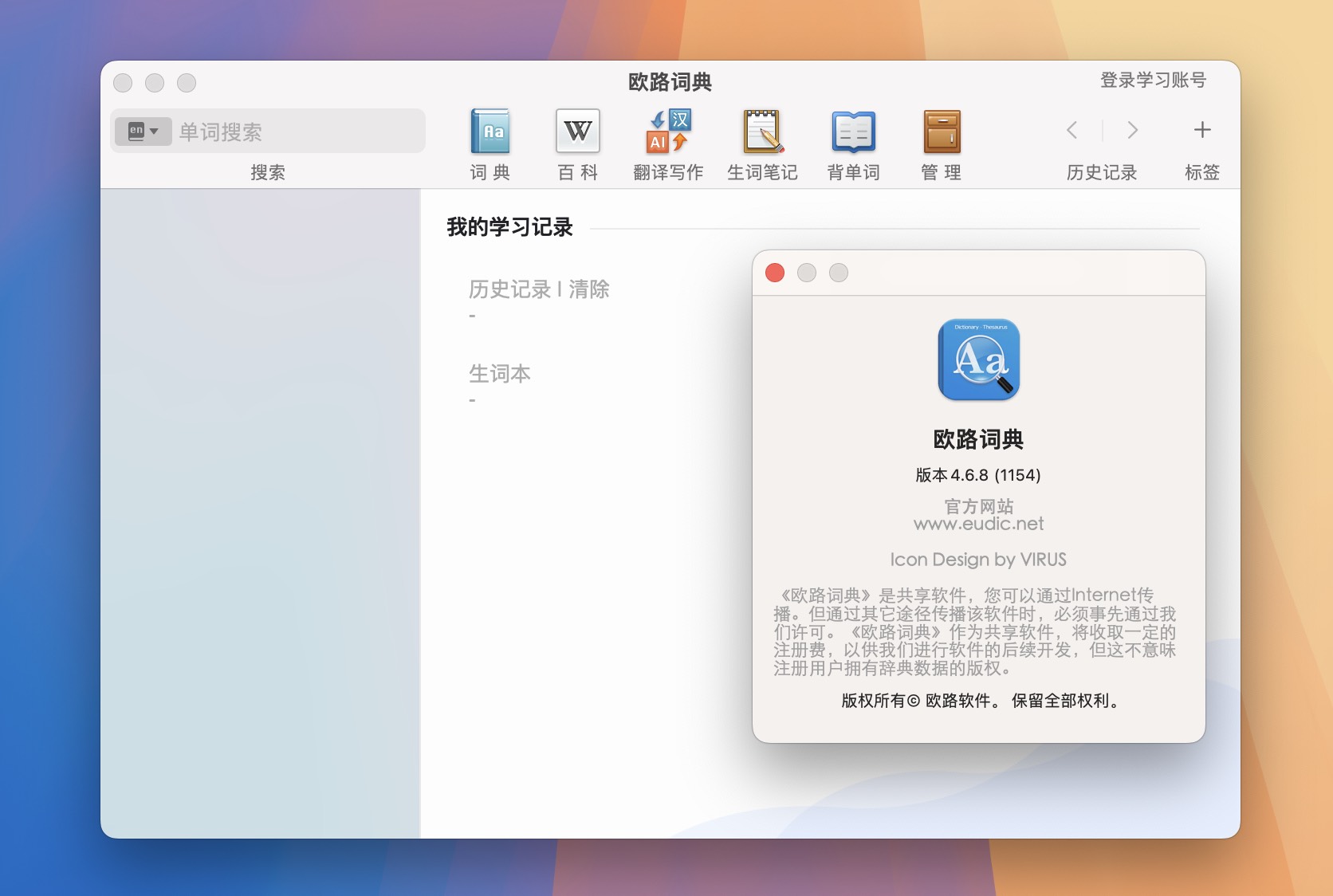Open the en language selector dropdown

pos(144,131)
